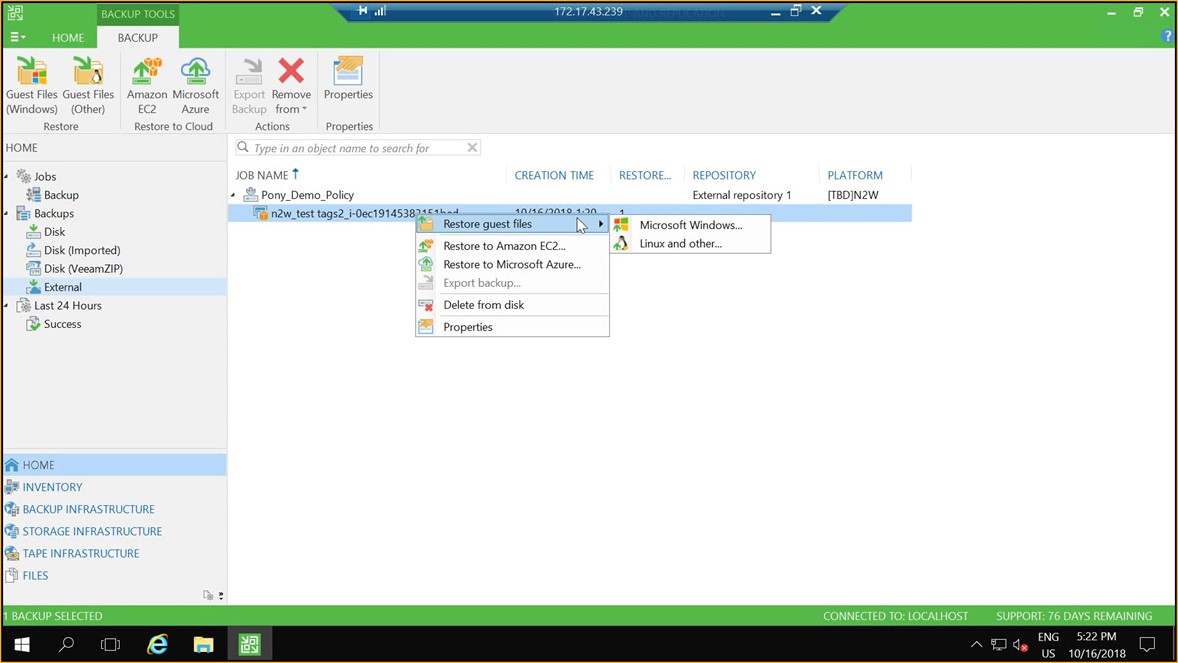Open INVENTORY view
This screenshot has width=1178, height=663.
(114, 487)
